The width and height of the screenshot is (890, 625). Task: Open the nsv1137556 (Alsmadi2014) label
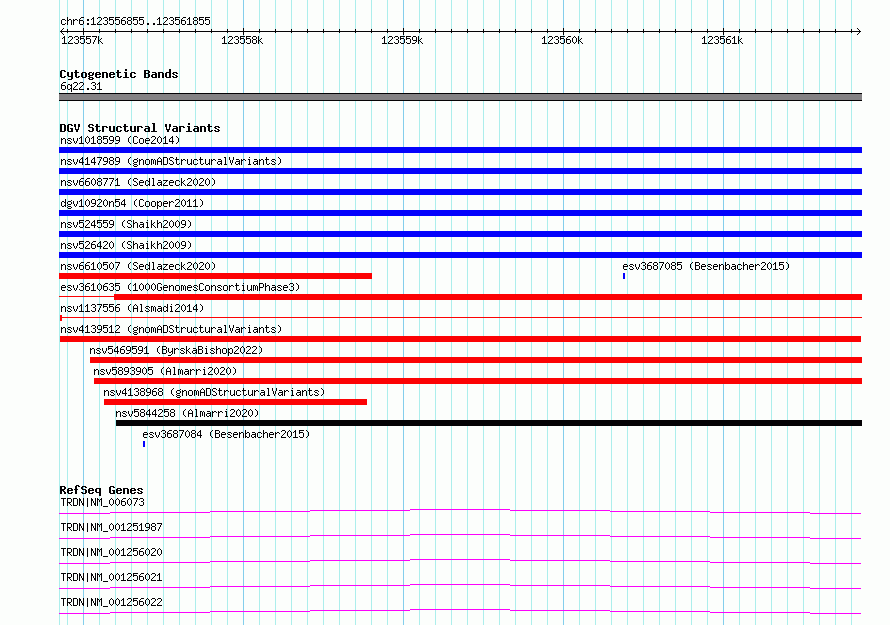(x=132, y=308)
